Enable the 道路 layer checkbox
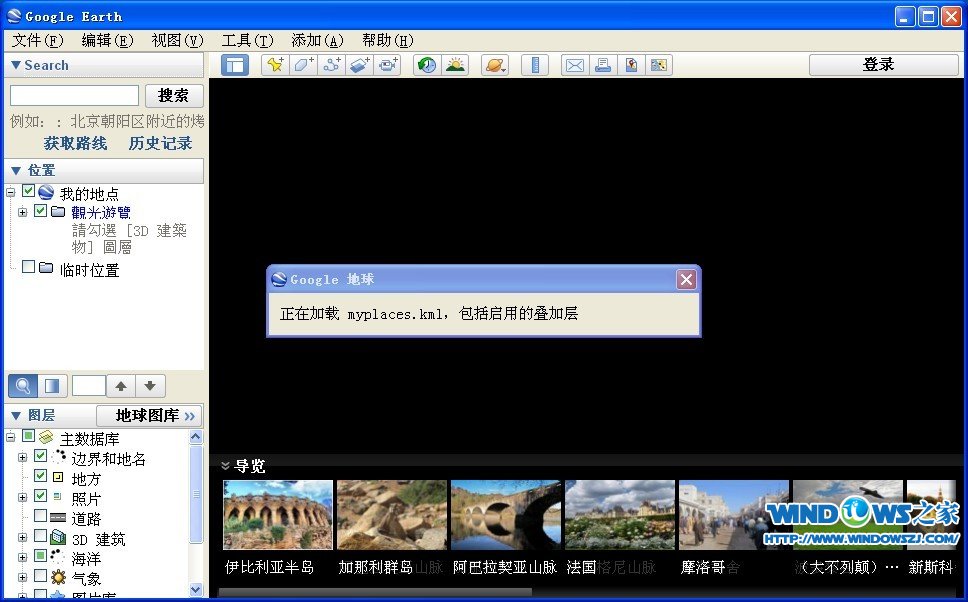 coord(41,517)
